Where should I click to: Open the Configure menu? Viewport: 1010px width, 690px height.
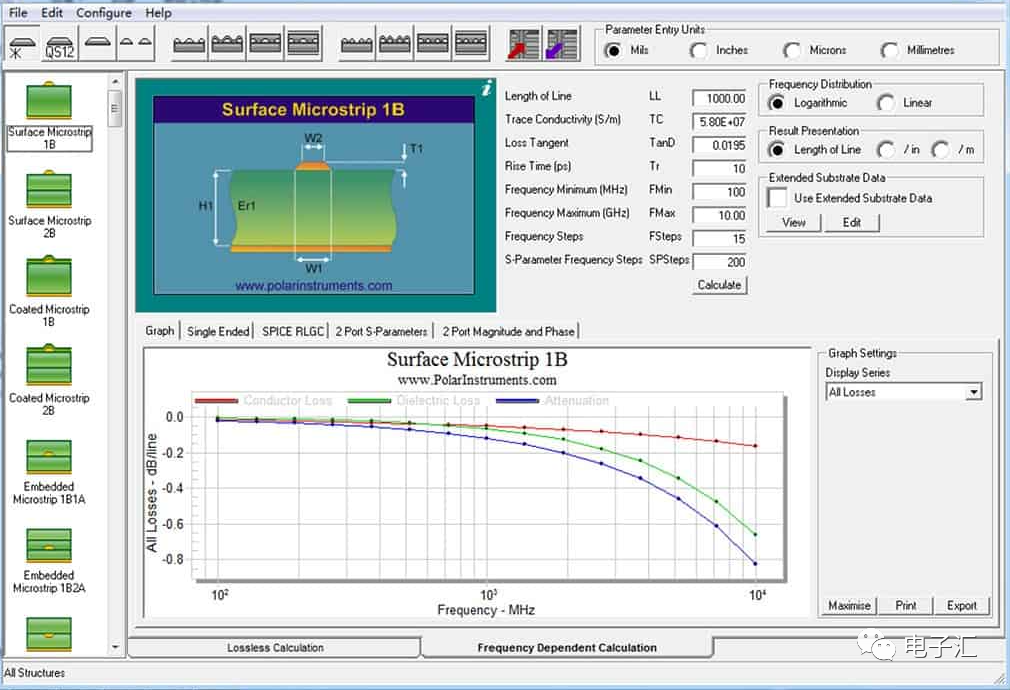coord(104,13)
